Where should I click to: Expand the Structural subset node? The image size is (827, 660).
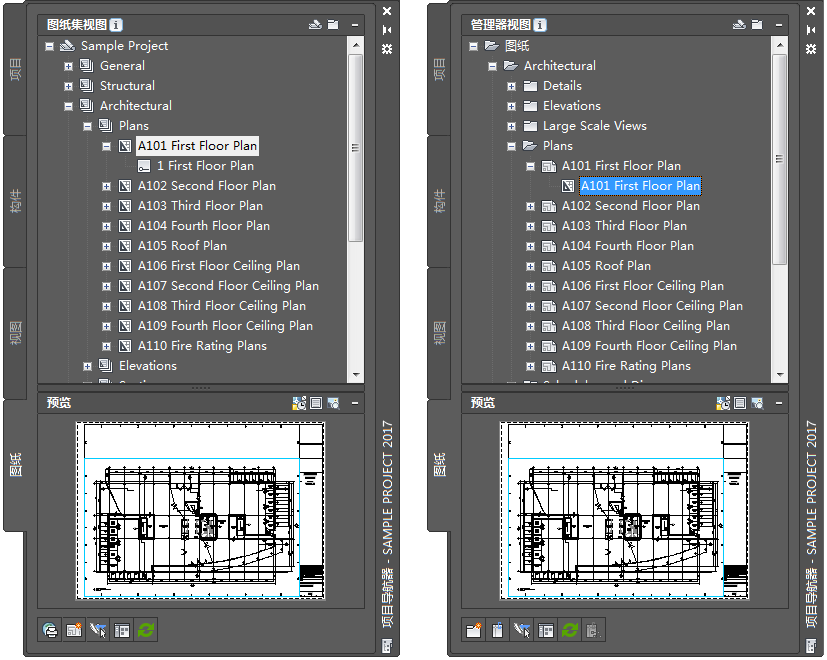click(69, 86)
